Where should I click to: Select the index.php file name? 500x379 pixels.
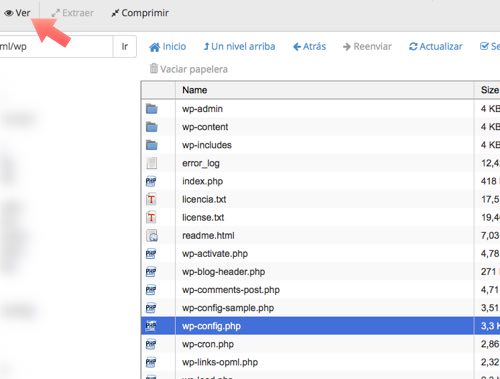coord(202,181)
